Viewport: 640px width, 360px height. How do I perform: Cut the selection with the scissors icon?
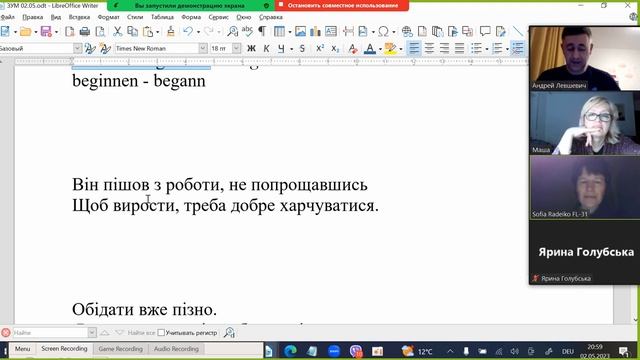point(118,31)
